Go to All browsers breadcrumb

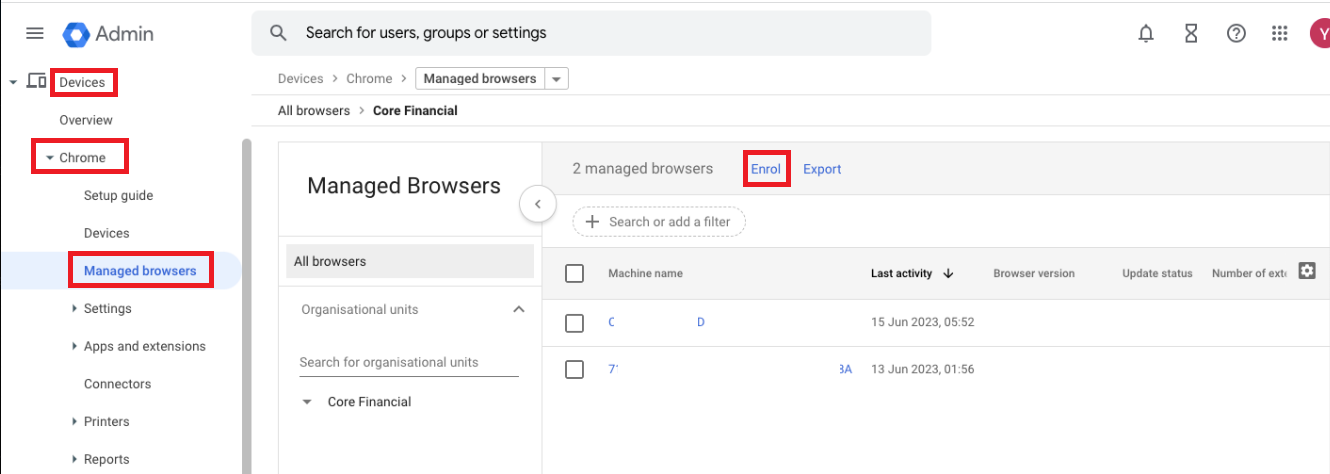(x=314, y=111)
